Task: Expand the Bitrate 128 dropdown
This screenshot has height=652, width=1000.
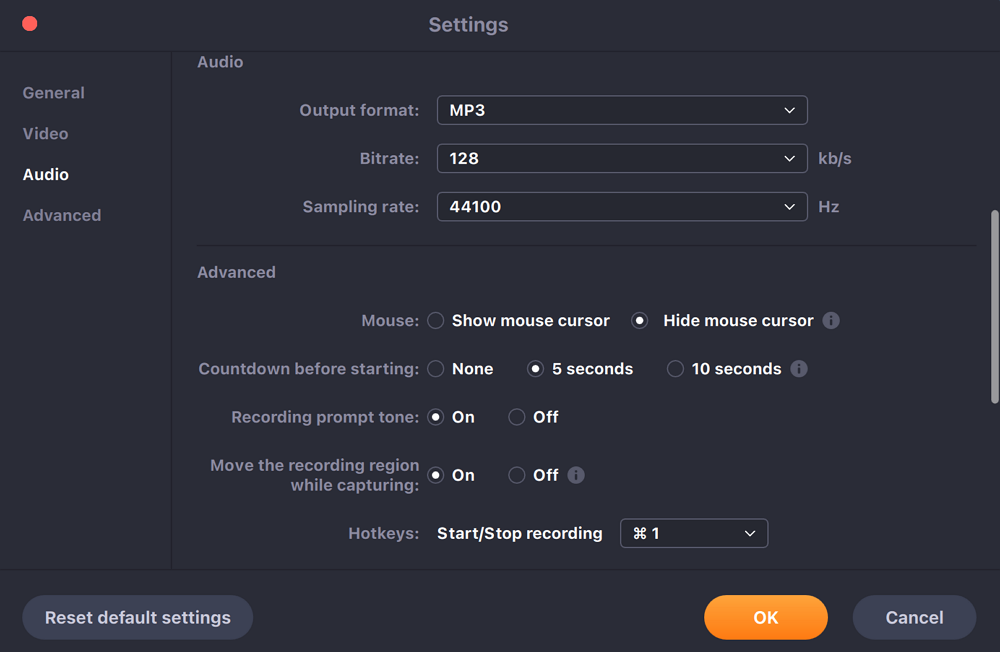Action: [622, 158]
